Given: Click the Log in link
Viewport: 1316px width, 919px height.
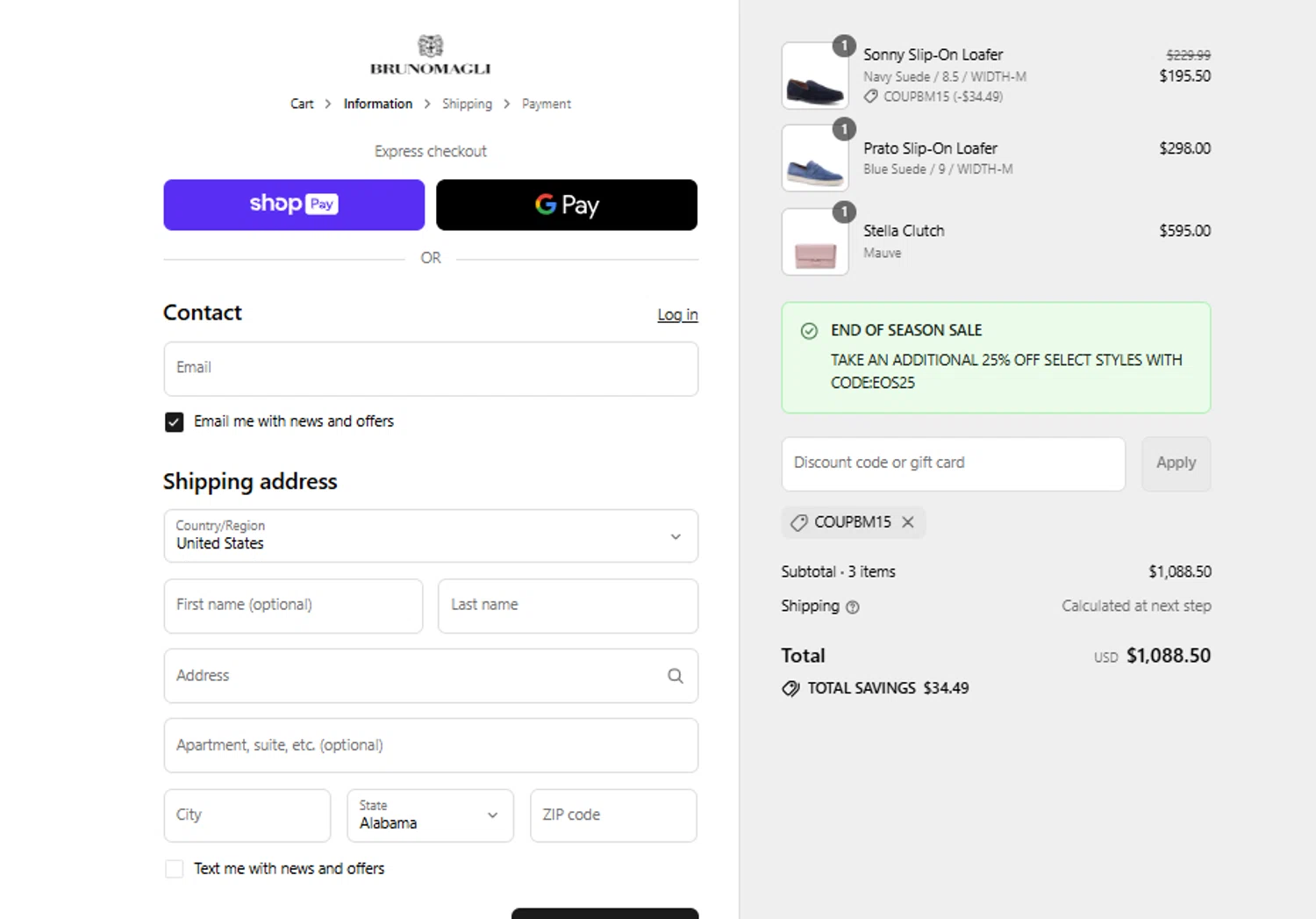Looking at the screenshot, I should (x=677, y=314).
